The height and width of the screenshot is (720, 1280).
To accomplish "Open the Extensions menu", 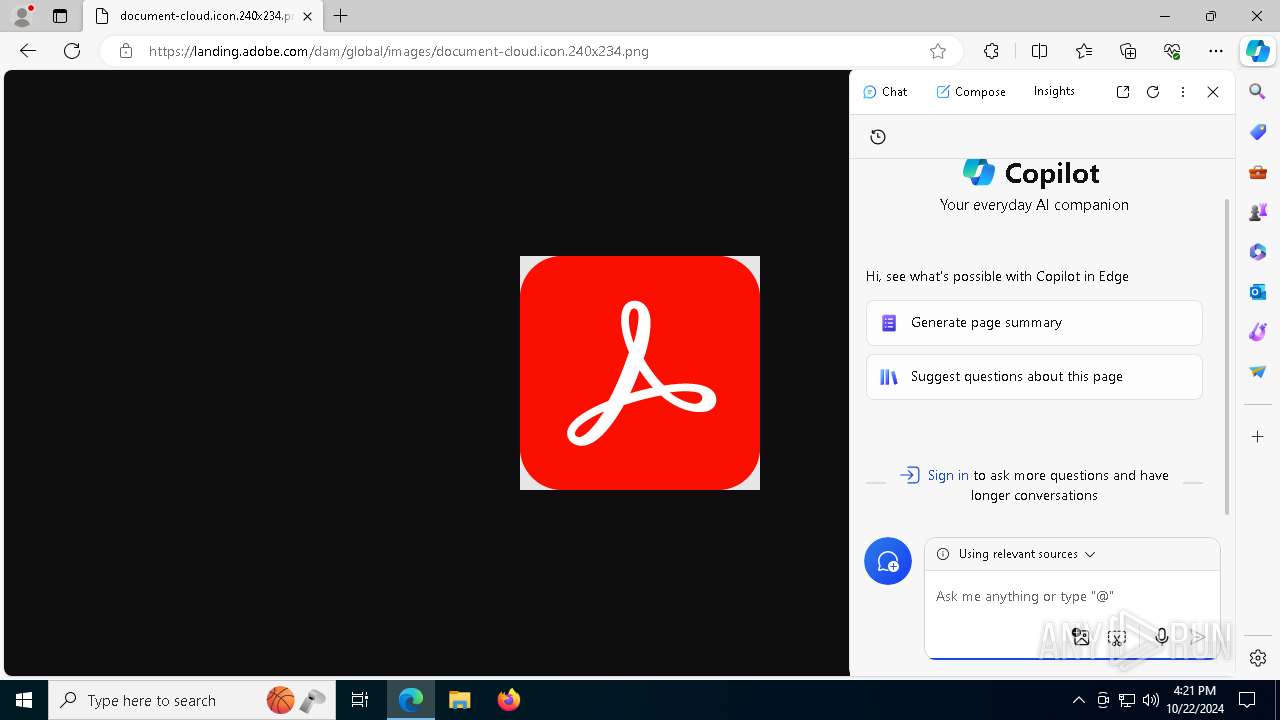I will (991, 51).
